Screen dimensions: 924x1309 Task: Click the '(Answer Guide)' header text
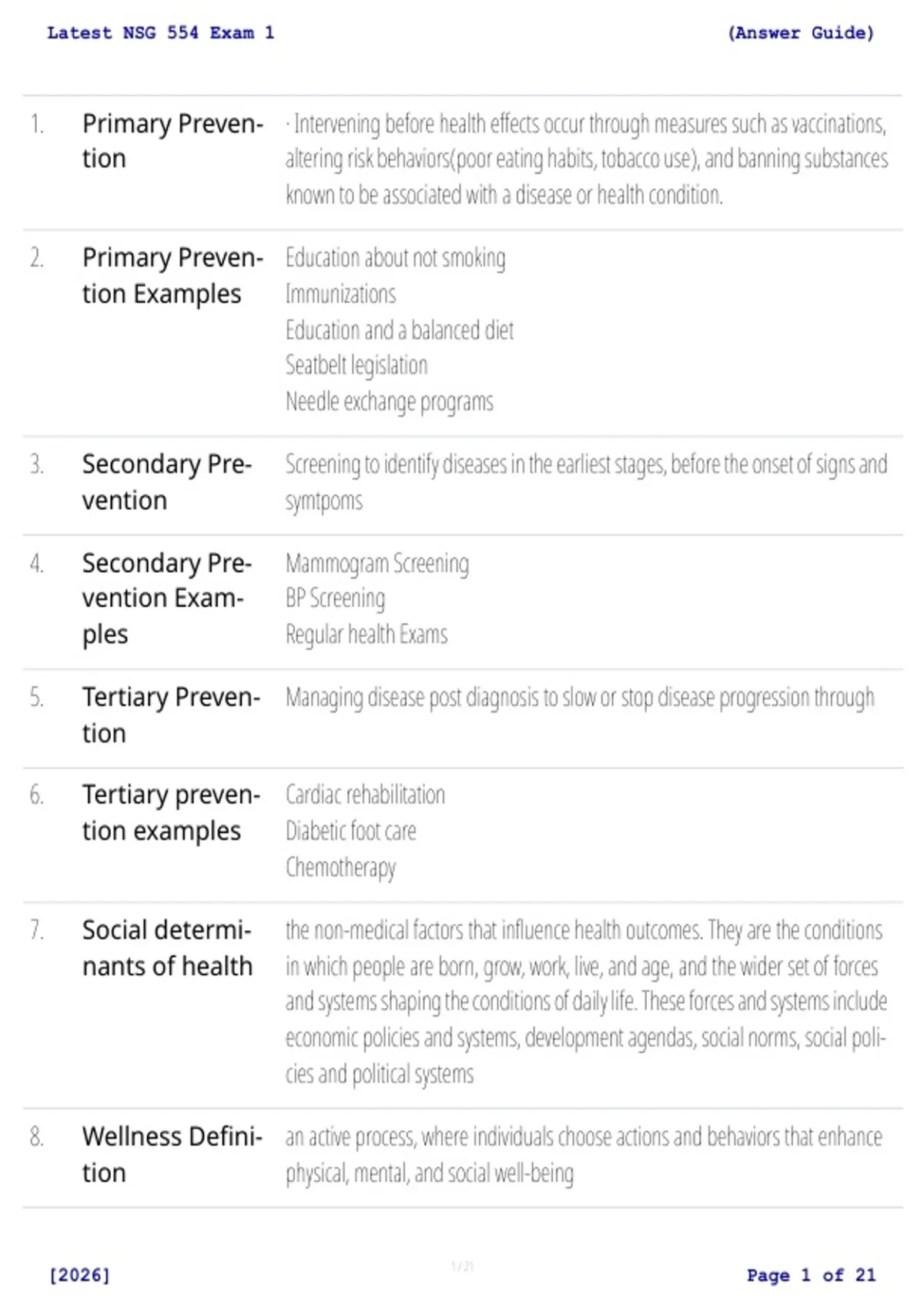pyautogui.click(x=801, y=33)
